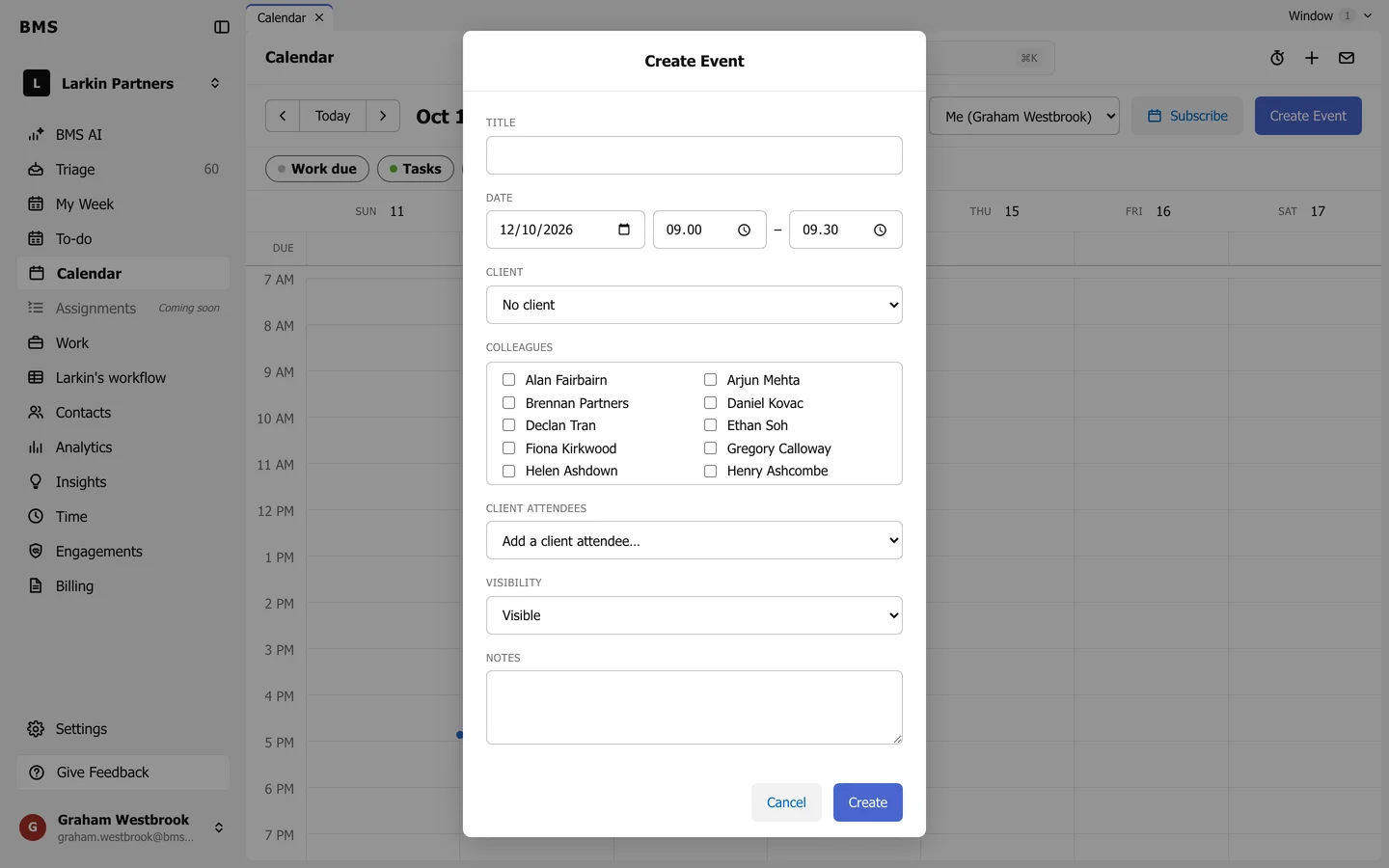Open the Client dropdown
The height and width of the screenshot is (868, 1389).
pyautogui.click(x=694, y=305)
